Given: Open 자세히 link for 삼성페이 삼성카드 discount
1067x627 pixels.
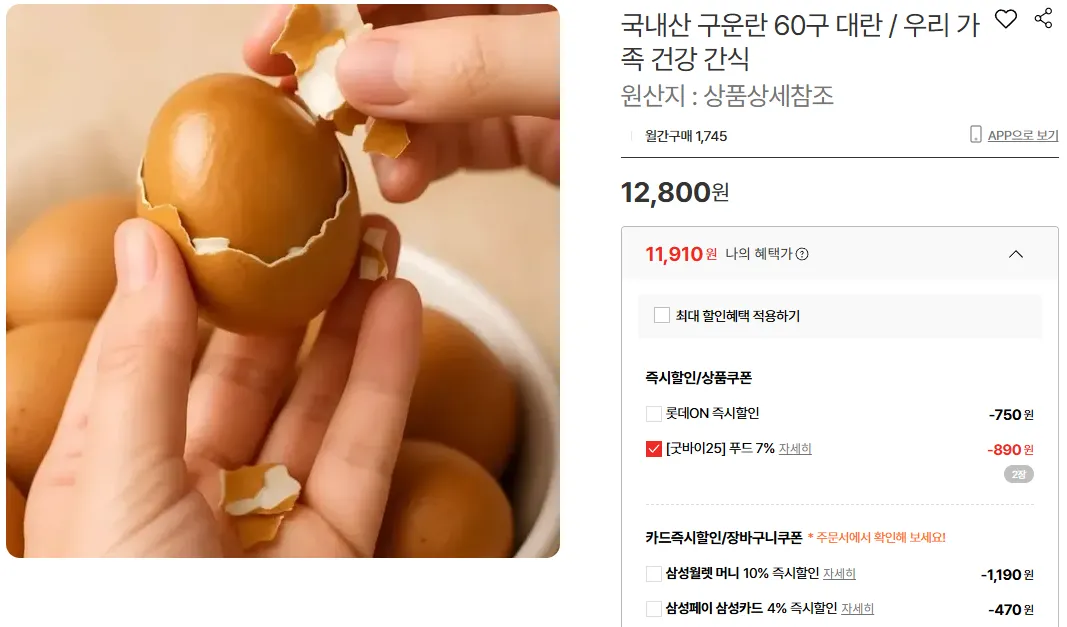Looking at the screenshot, I should tap(857, 609).
